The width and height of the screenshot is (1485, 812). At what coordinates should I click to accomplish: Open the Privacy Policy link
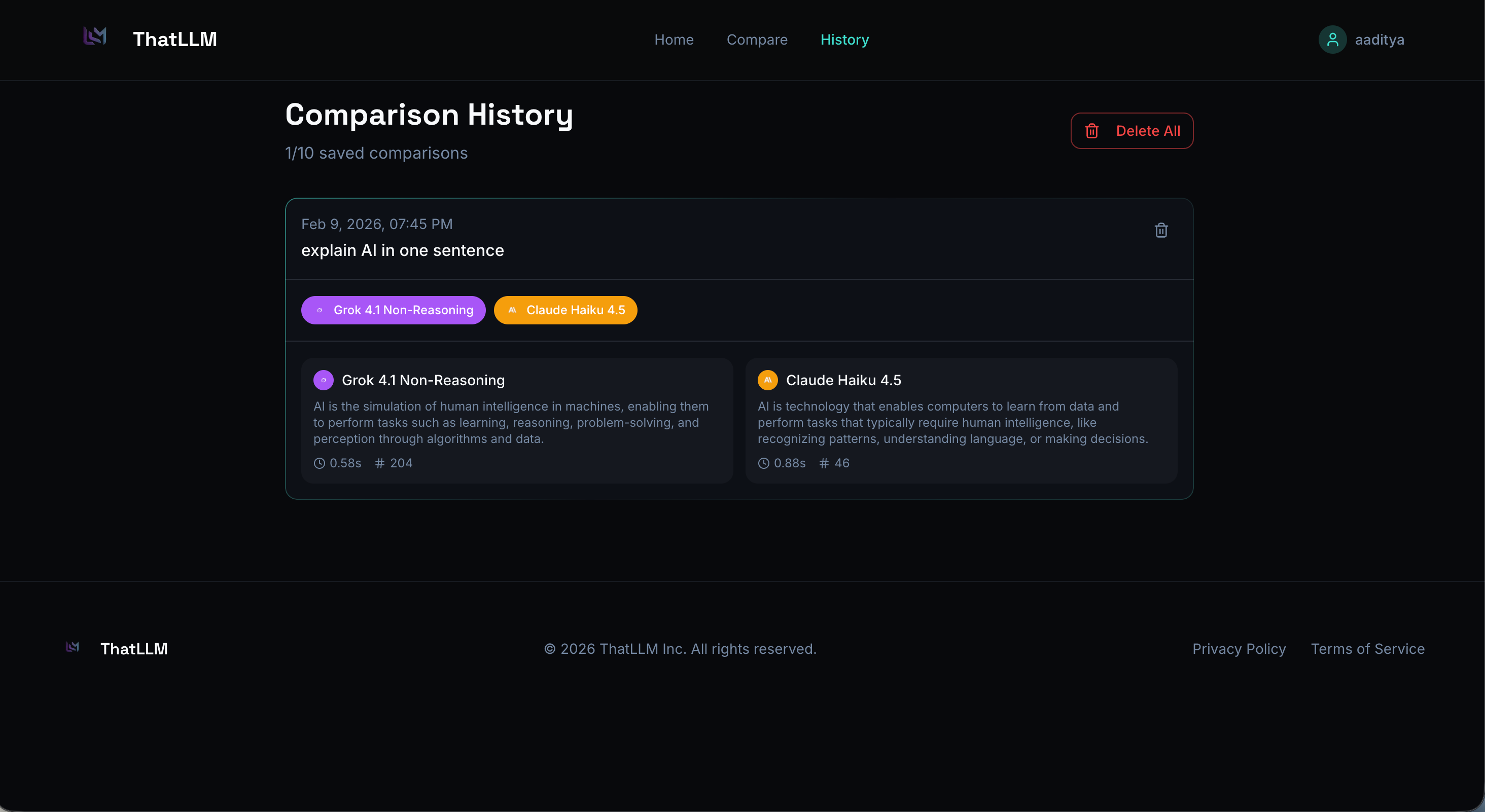coord(1239,649)
